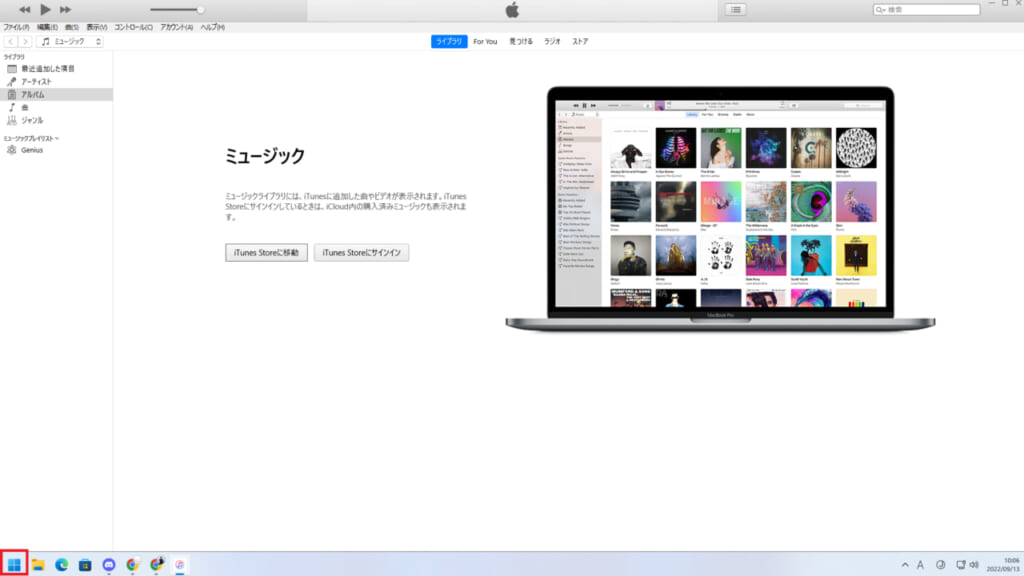The width and height of the screenshot is (1024, 576).
Task: Switch to the ラジオ tab
Action: click(x=552, y=41)
